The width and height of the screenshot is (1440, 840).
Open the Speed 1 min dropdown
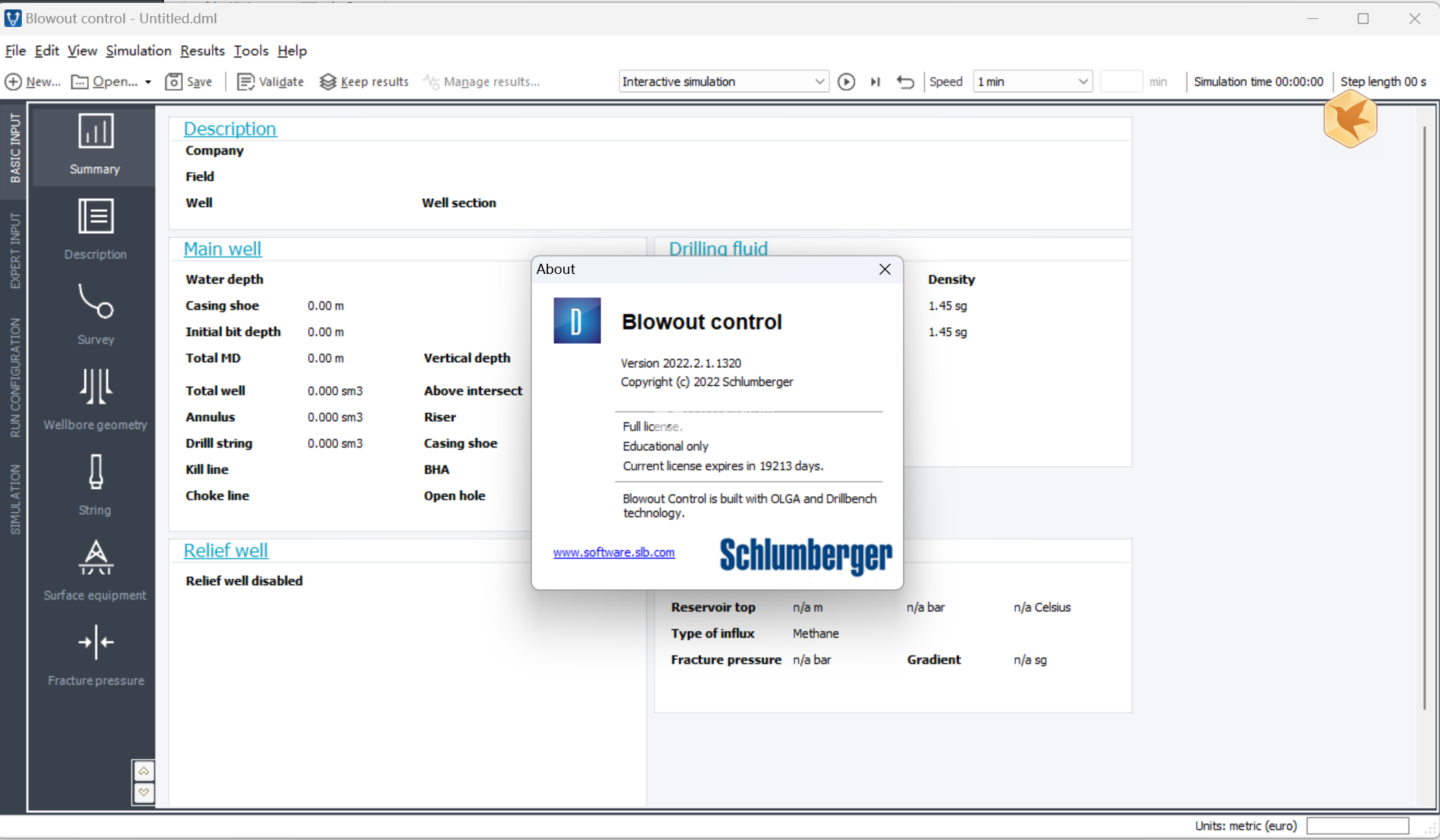(x=1033, y=82)
